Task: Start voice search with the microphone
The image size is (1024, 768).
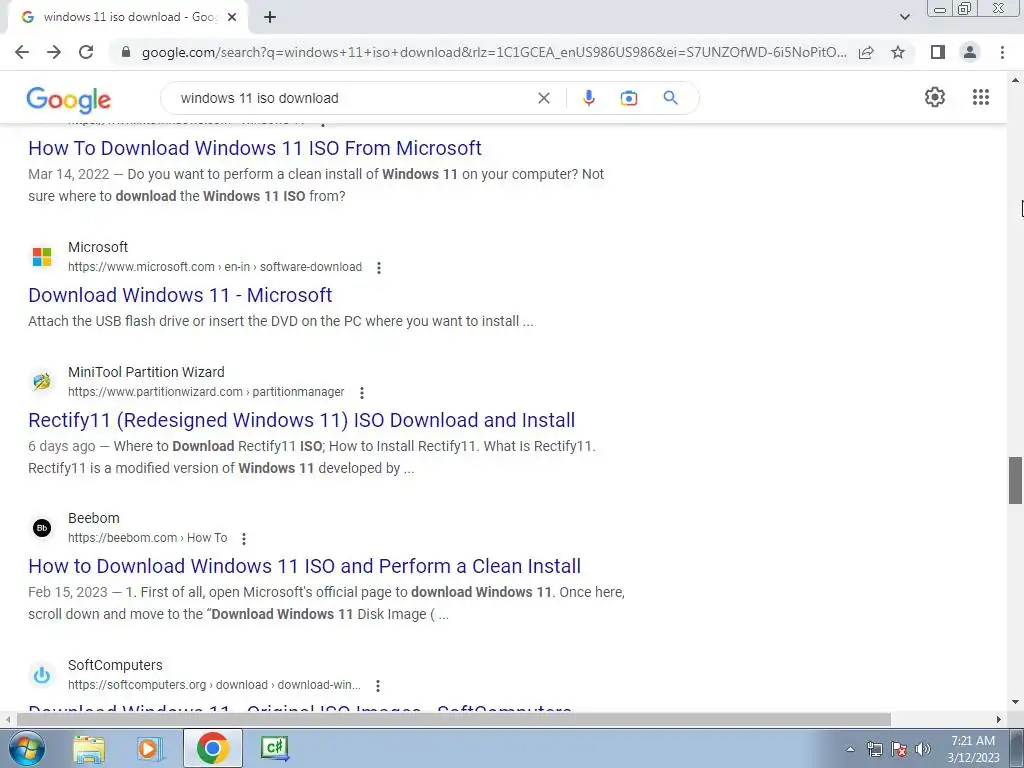Action: coord(588,98)
